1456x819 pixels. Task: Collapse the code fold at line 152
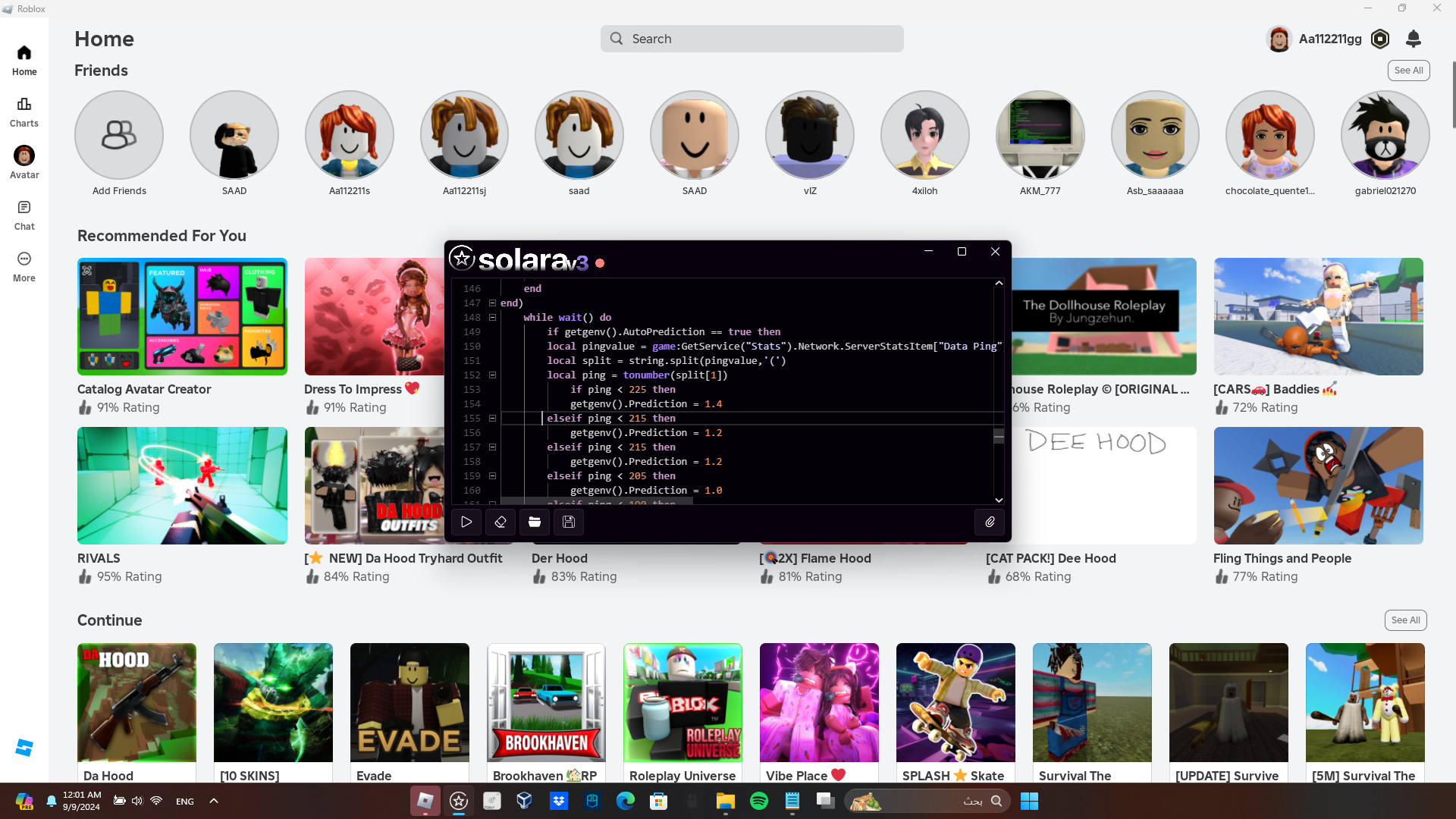(492, 375)
